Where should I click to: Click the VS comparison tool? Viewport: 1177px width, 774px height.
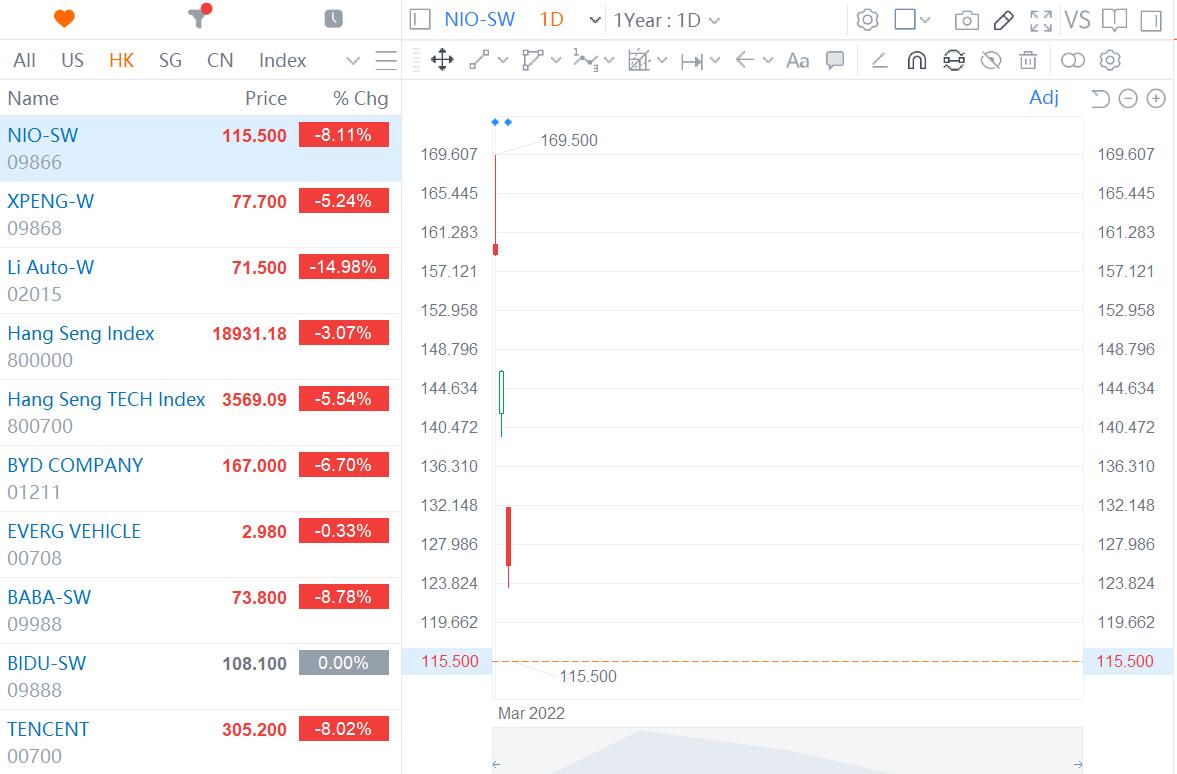click(1078, 19)
